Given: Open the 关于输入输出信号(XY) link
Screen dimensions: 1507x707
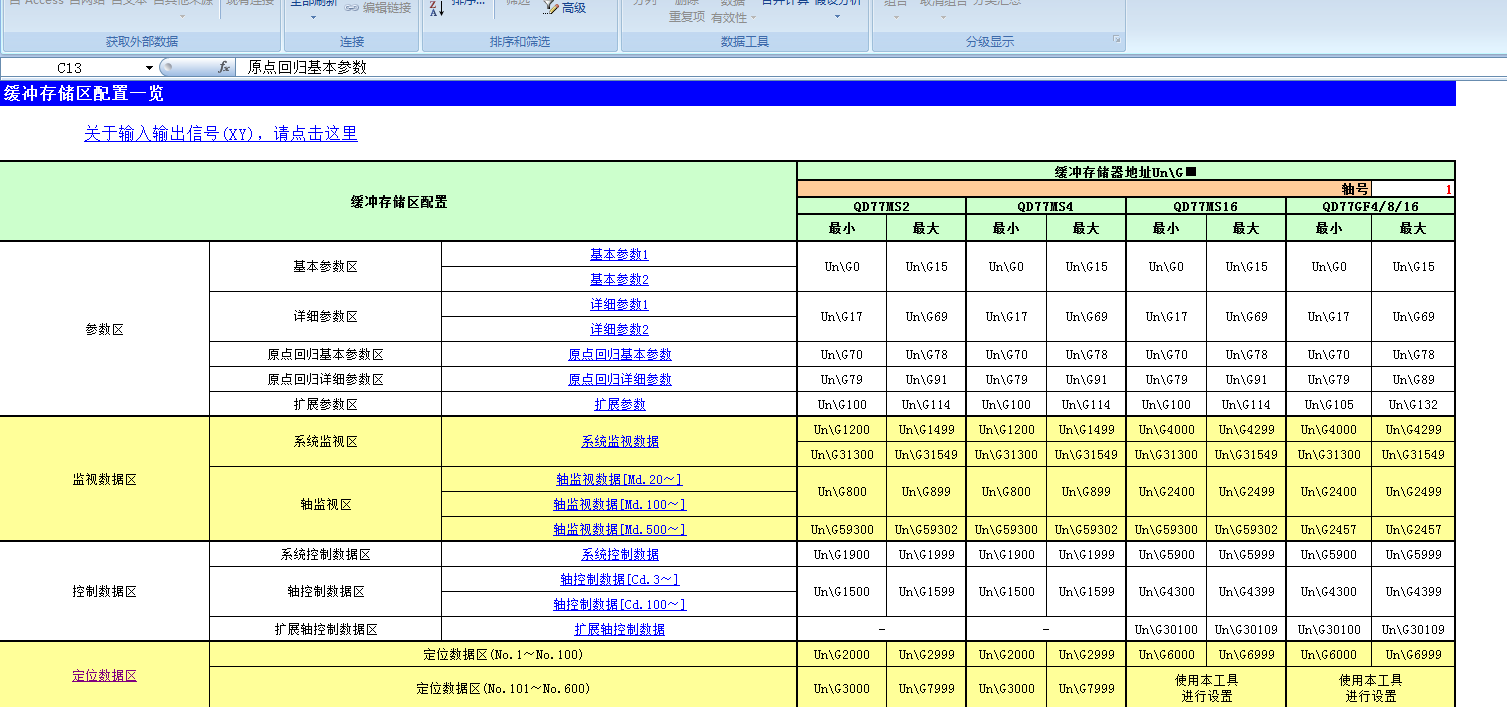Looking at the screenshot, I should coord(220,134).
